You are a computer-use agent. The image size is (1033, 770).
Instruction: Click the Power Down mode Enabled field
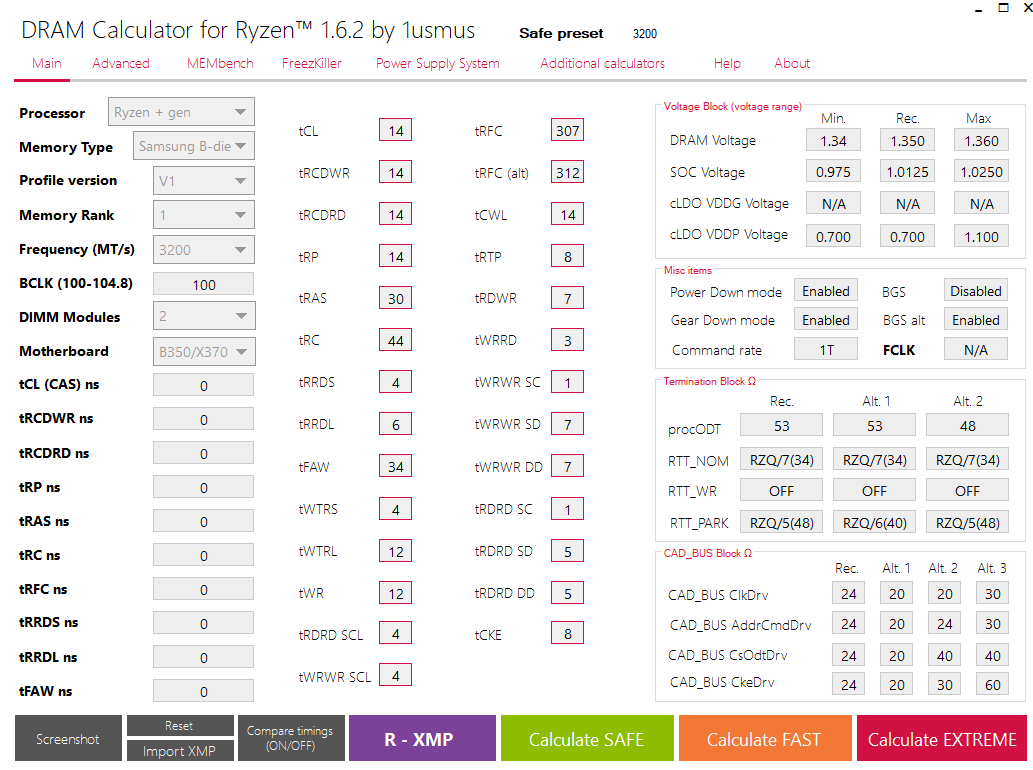click(x=825, y=291)
